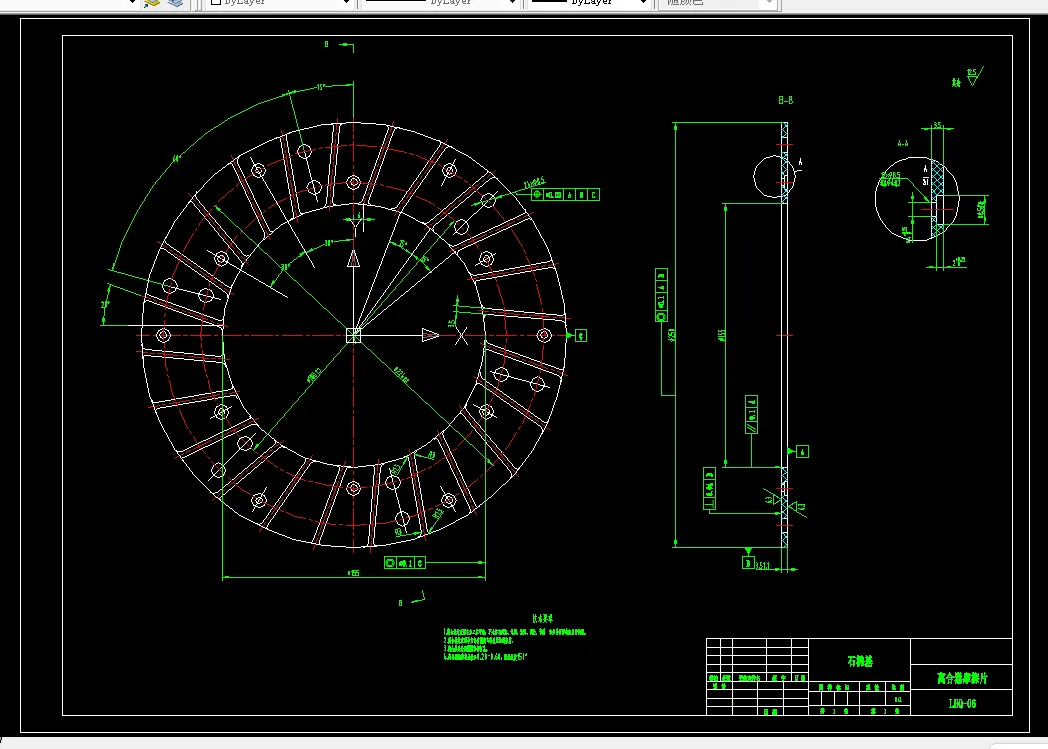Select the part name '离合器摩擦片'
Screen dimensions: 1048x749
962,678
